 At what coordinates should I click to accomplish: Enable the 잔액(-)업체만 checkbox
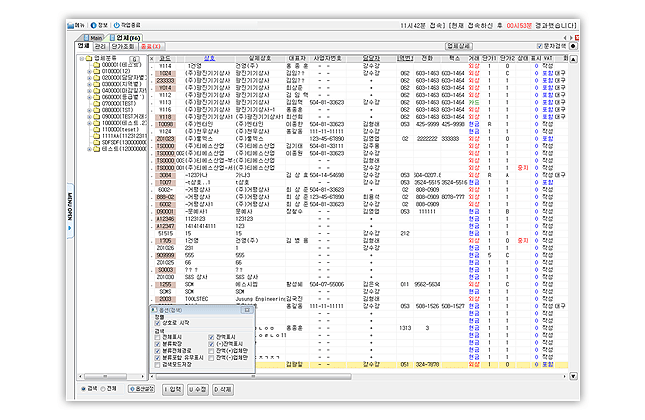click(x=211, y=358)
